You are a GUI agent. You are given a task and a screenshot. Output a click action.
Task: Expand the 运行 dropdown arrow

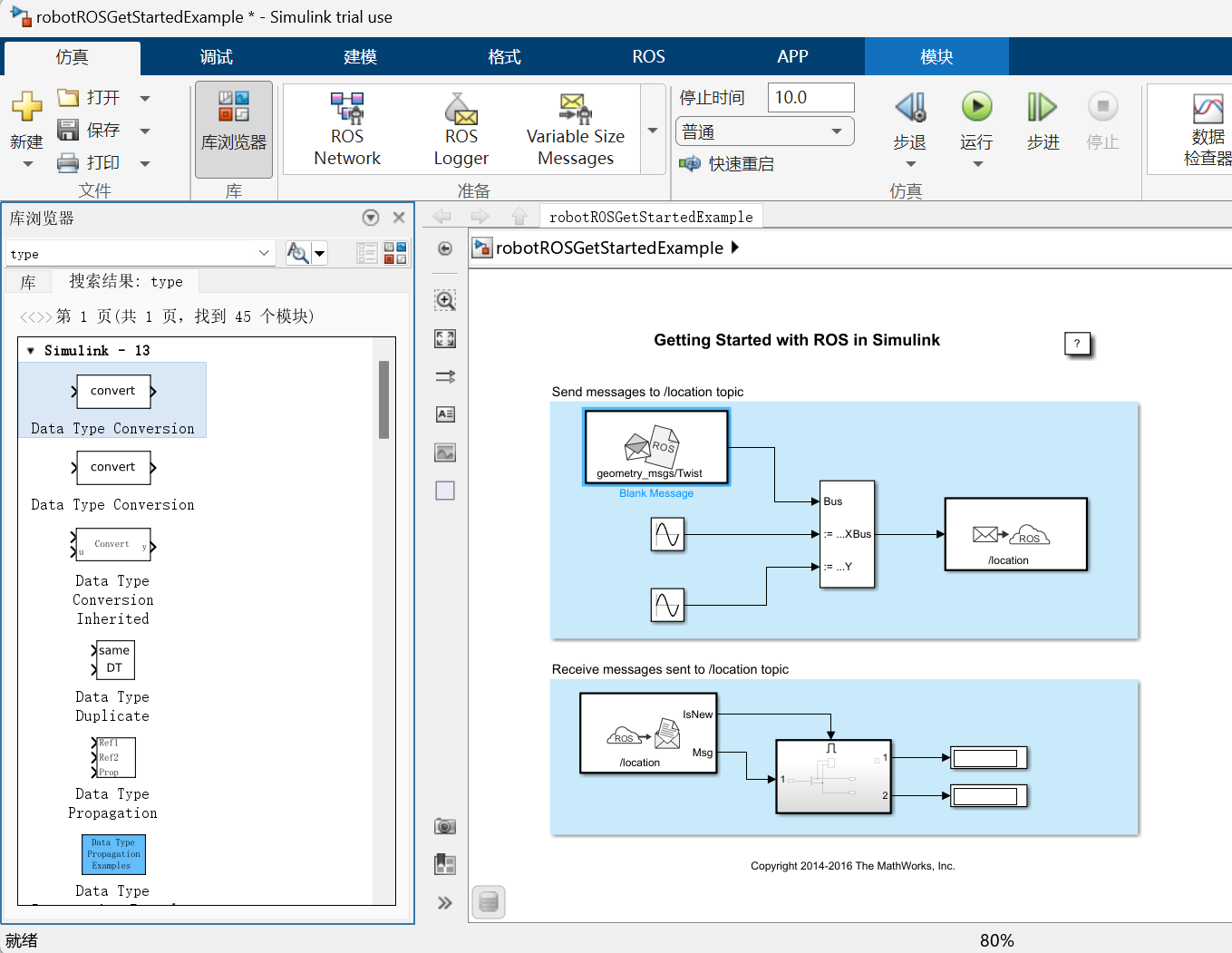tap(977, 164)
